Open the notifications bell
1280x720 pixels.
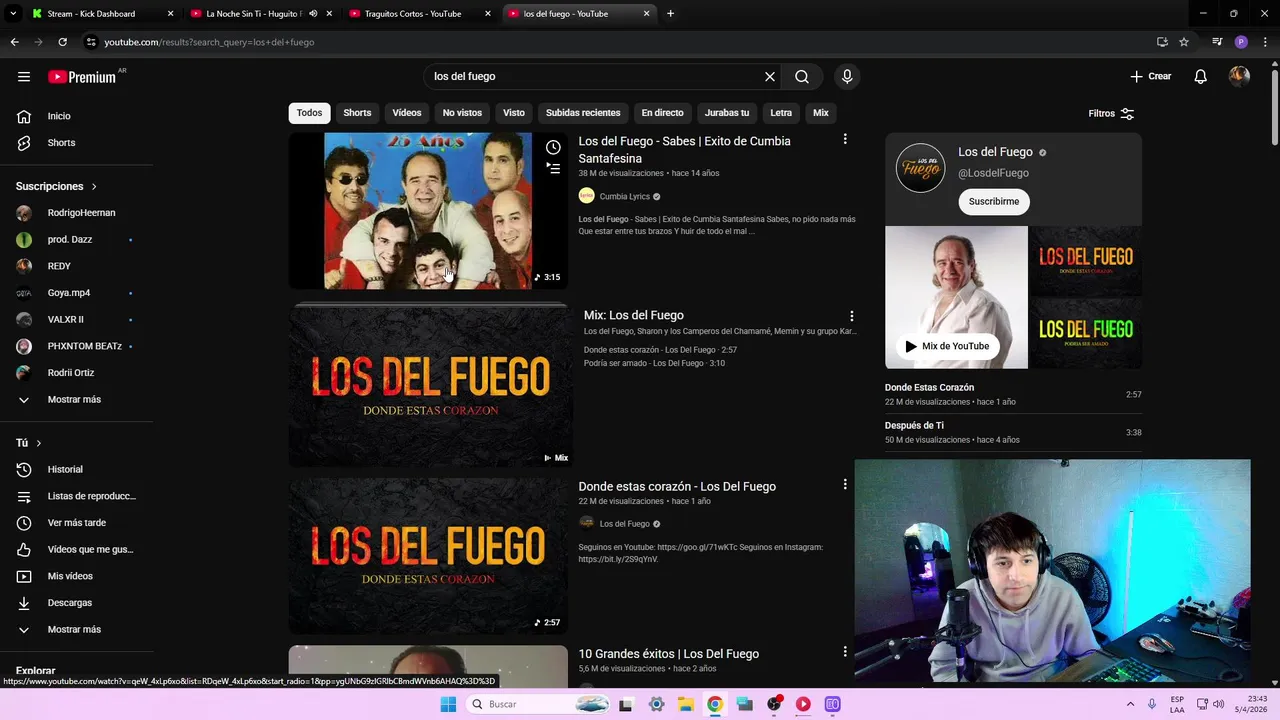(x=1201, y=76)
